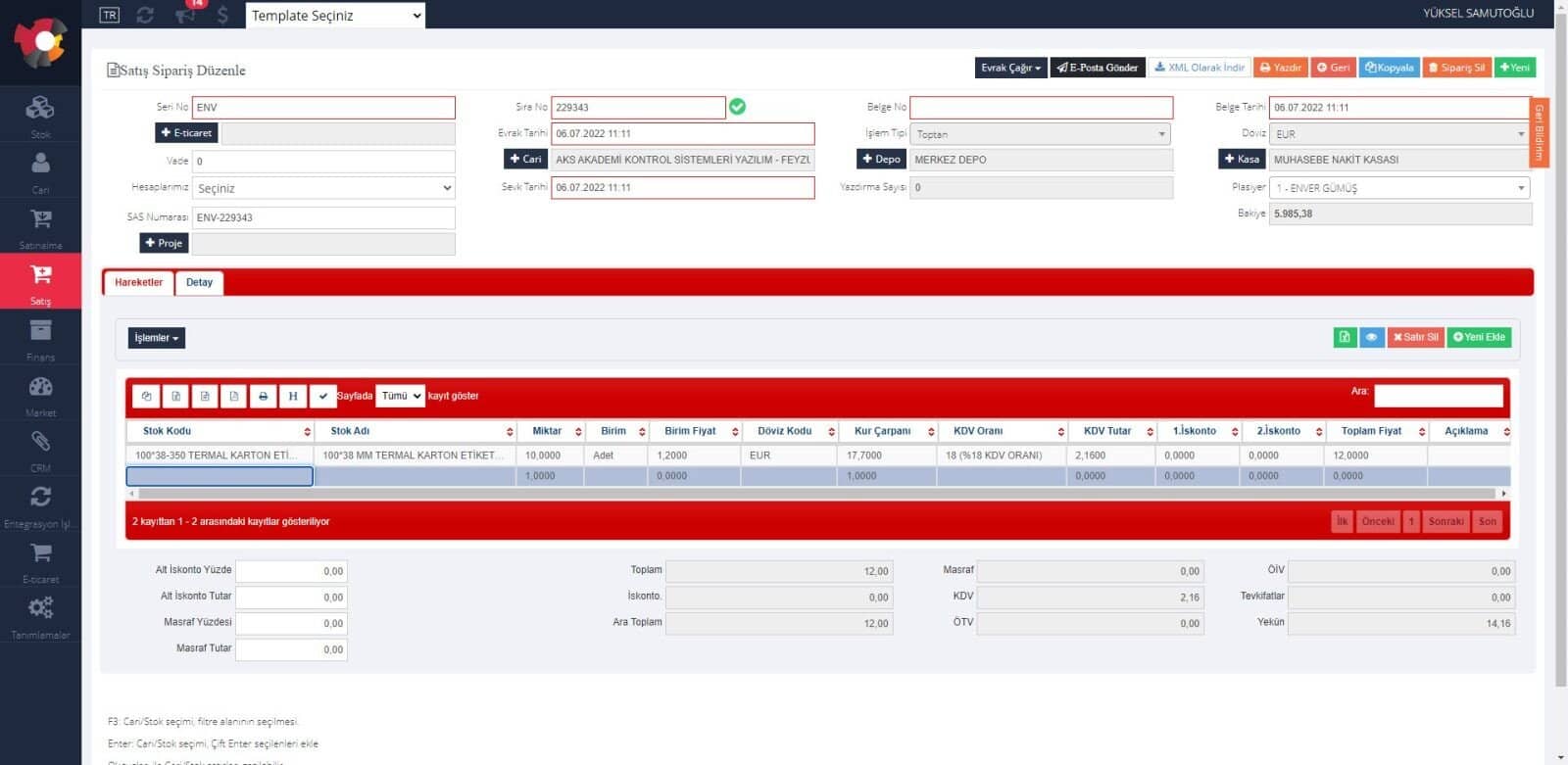Click the Sonraki pagination button
The height and width of the screenshot is (765, 1568).
1445,521
